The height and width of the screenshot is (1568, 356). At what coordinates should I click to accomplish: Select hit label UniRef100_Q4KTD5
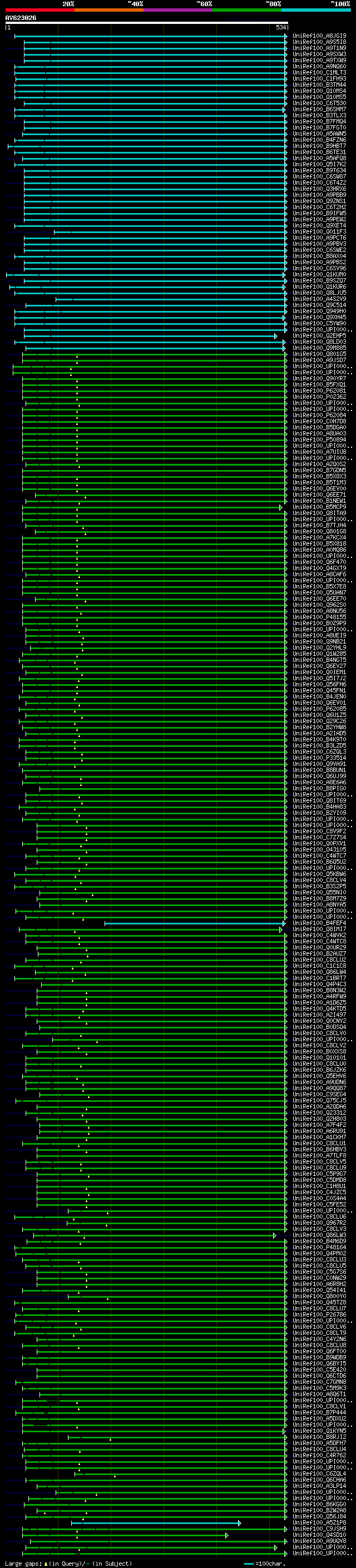pyautogui.click(x=319, y=1008)
